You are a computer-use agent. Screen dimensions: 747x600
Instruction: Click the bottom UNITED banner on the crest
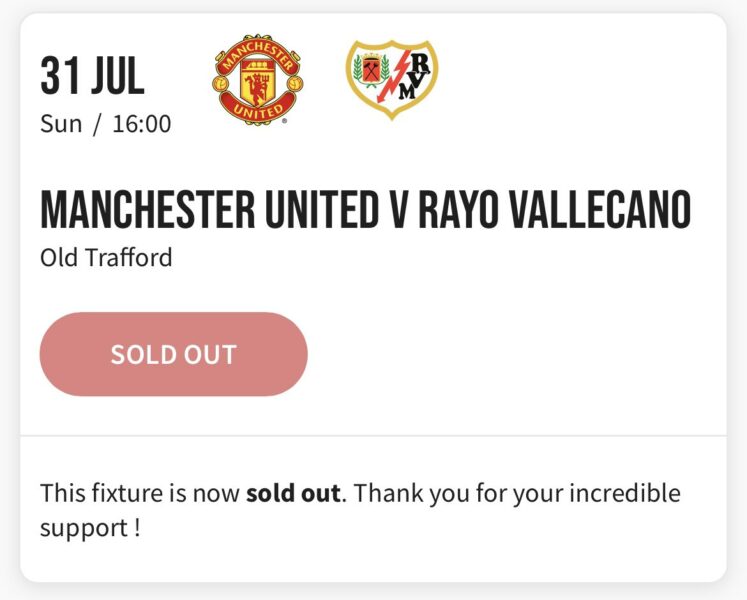pyautogui.click(x=258, y=109)
